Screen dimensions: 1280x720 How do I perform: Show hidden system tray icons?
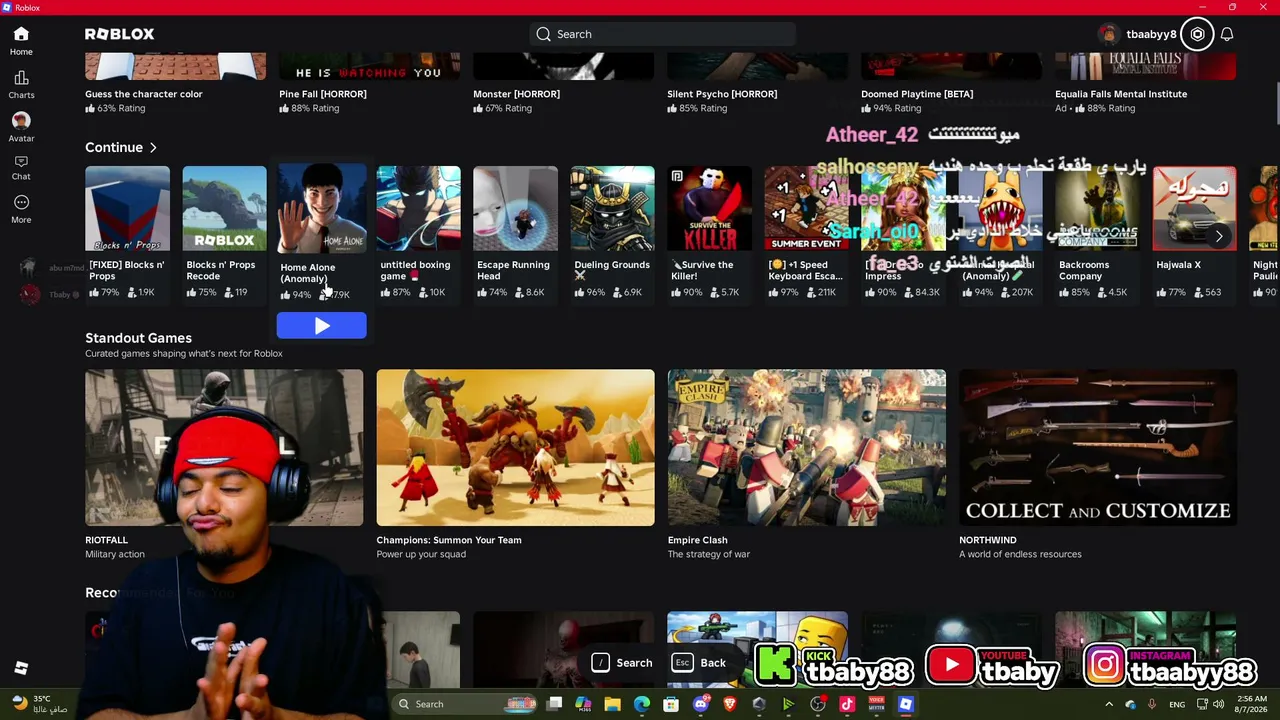click(x=1109, y=704)
